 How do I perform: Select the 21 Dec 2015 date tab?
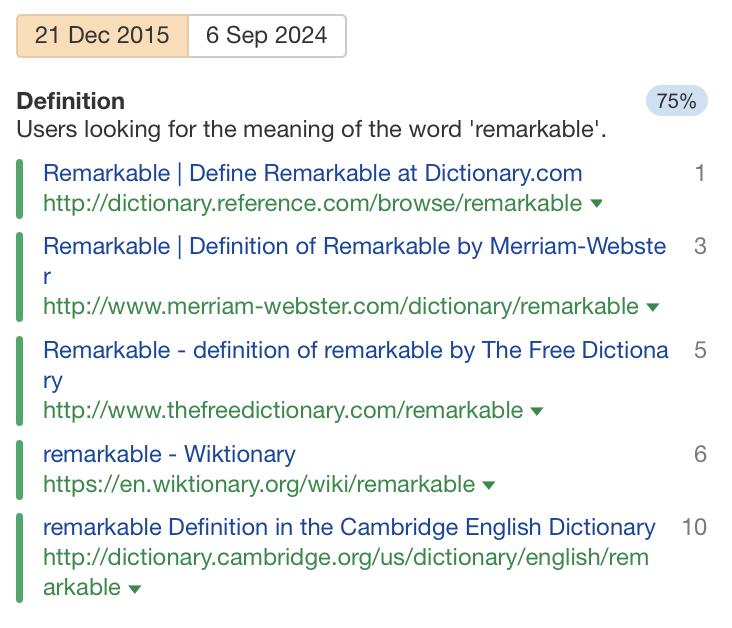tap(102, 36)
